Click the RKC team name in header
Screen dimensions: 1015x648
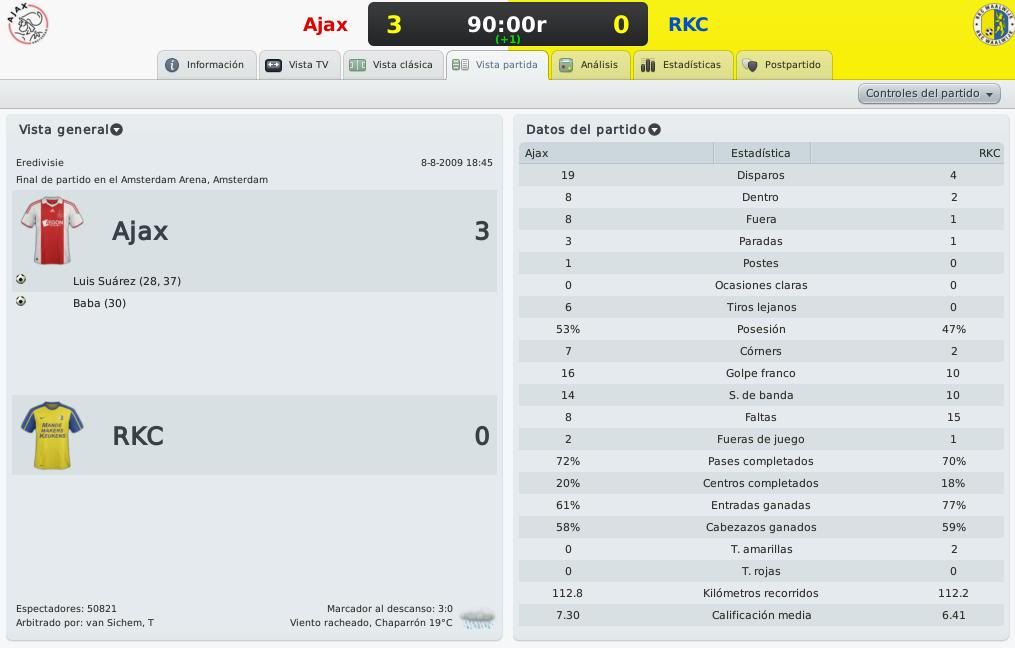(x=688, y=25)
